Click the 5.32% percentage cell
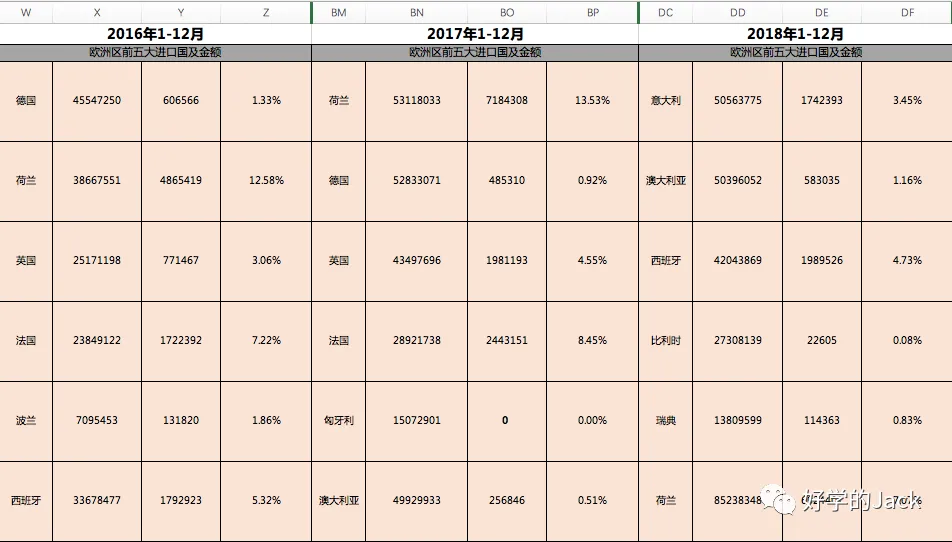The width and height of the screenshot is (952, 542). pos(266,502)
